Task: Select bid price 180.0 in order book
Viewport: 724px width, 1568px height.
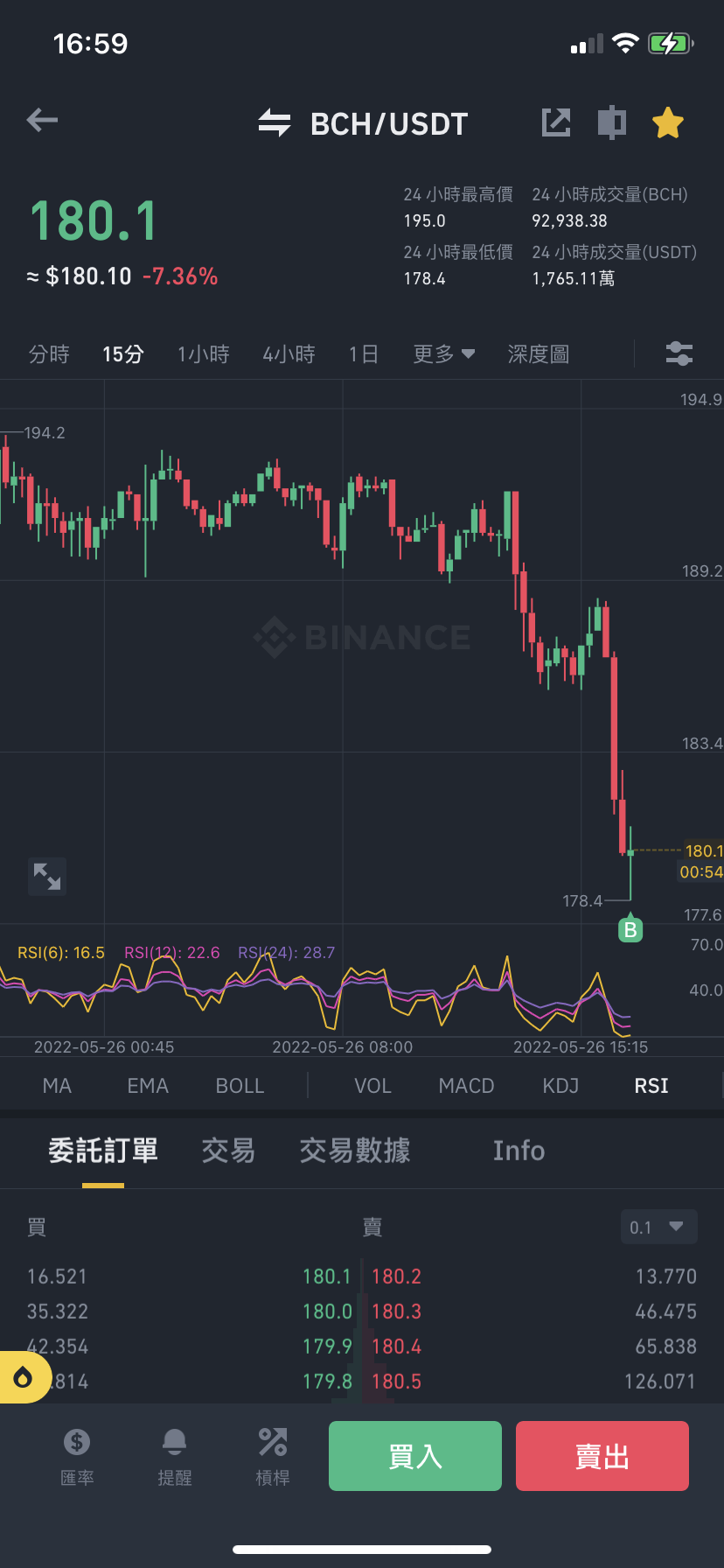Action: (327, 1312)
